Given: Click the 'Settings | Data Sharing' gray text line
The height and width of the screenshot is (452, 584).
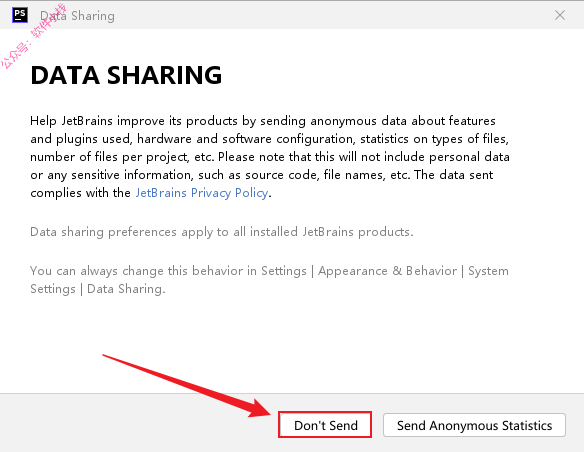Looking at the screenshot, I should point(98,289).
